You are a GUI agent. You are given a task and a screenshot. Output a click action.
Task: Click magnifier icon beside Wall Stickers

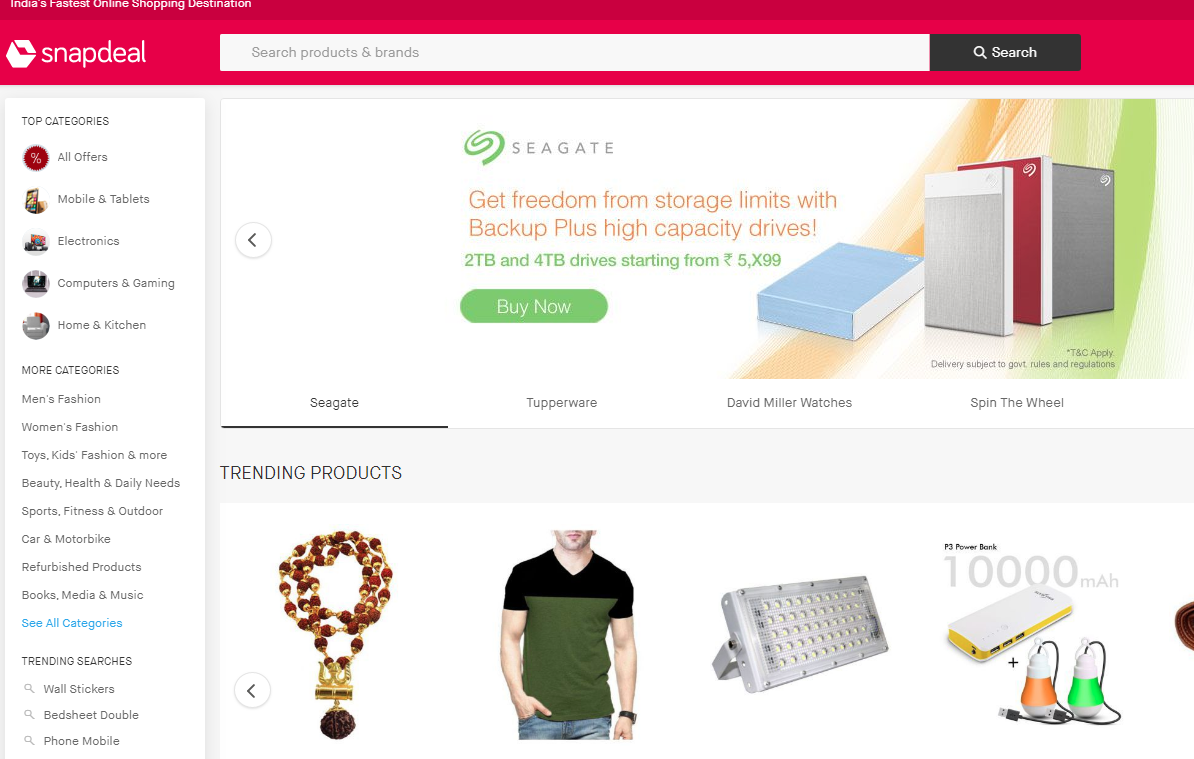[x=29, y=688]
